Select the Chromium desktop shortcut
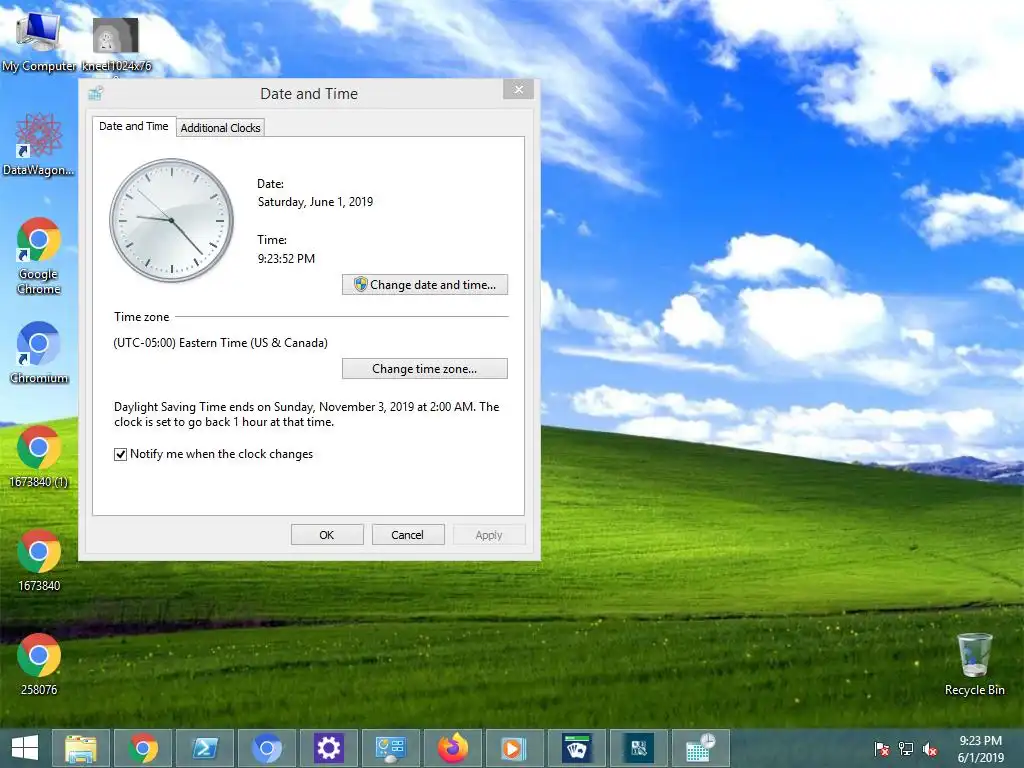1024x768 pixels. pos(39,353)
